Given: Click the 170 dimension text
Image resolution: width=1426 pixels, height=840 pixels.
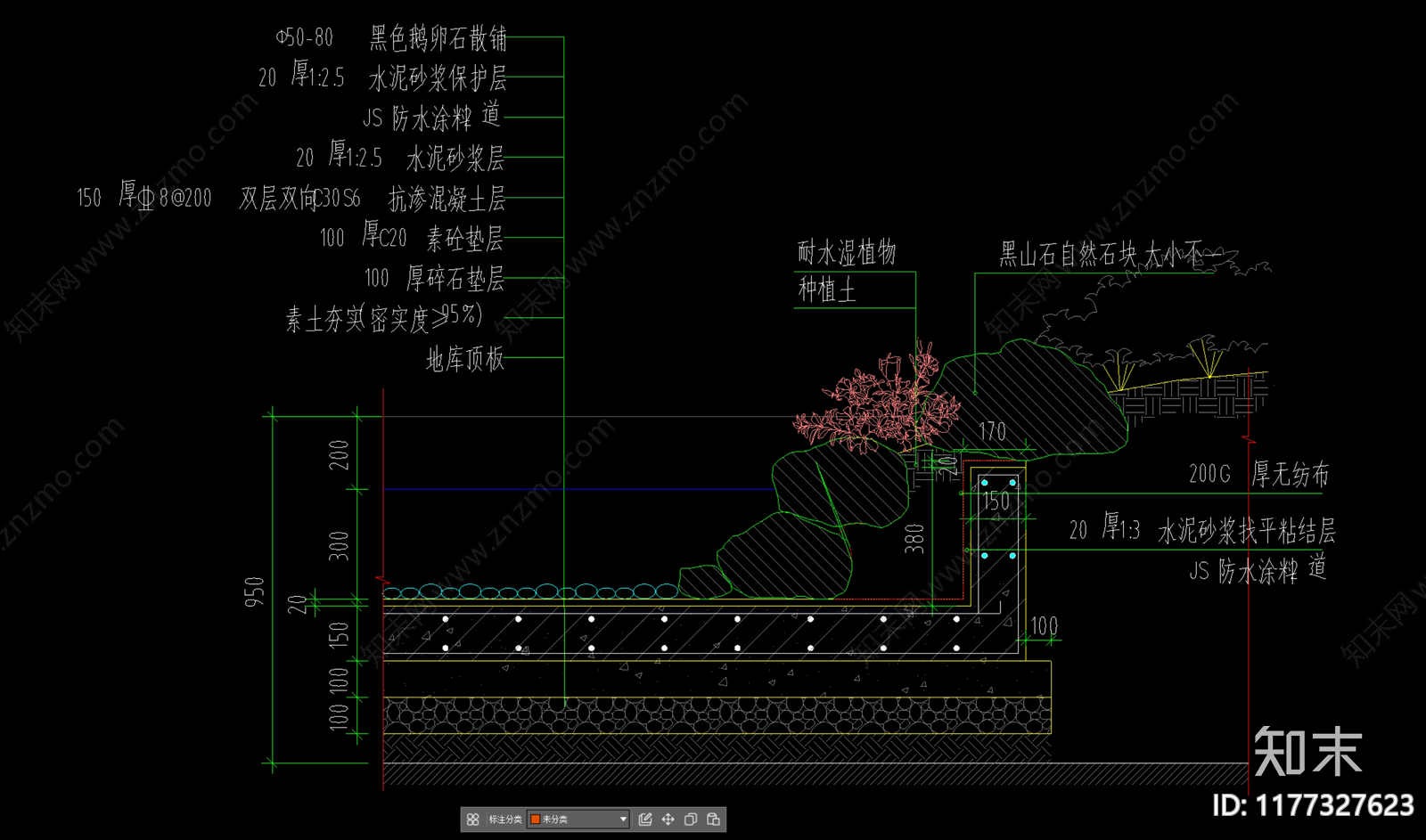Looking at the screenshot, I should pyautogui.click(x=992, y=432).
